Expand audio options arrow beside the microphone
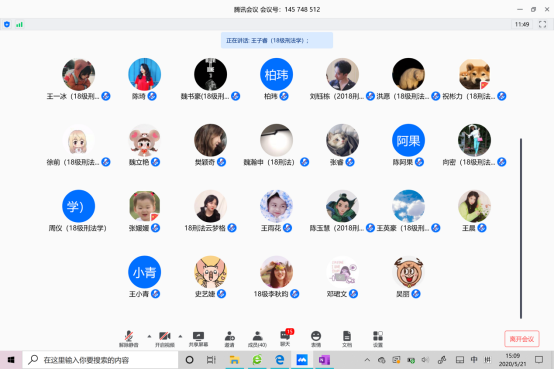 click(x=149, y=336)
